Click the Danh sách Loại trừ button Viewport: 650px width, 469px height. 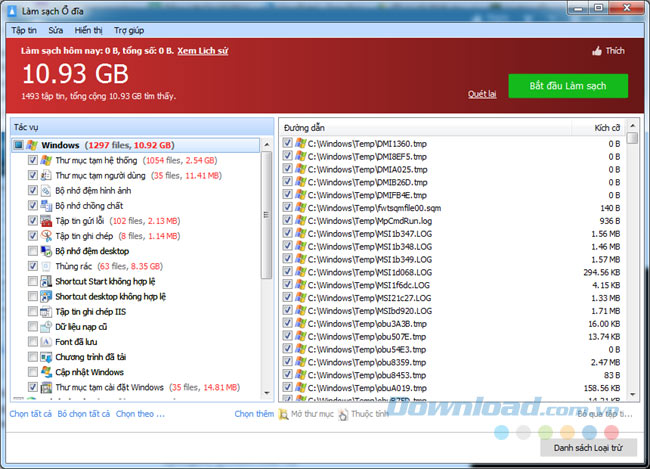pyautogui.click(x=585, y=448)
